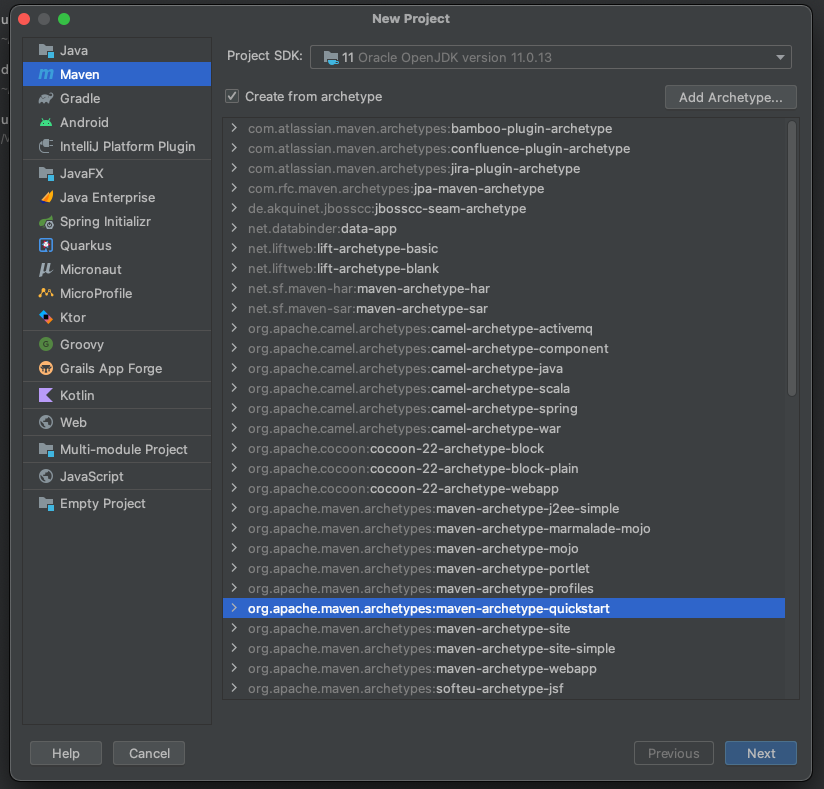824x789 pixels.
Task: Click the MicroProfile icon
Action: pyautogui.click(x=46, y=293)
